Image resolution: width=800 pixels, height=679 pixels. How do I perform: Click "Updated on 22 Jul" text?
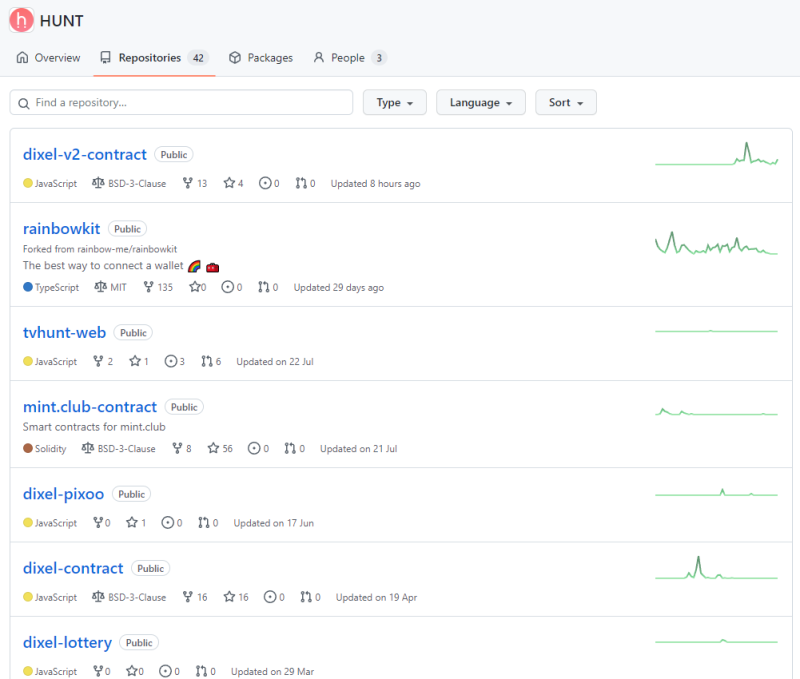click(275, 362)
